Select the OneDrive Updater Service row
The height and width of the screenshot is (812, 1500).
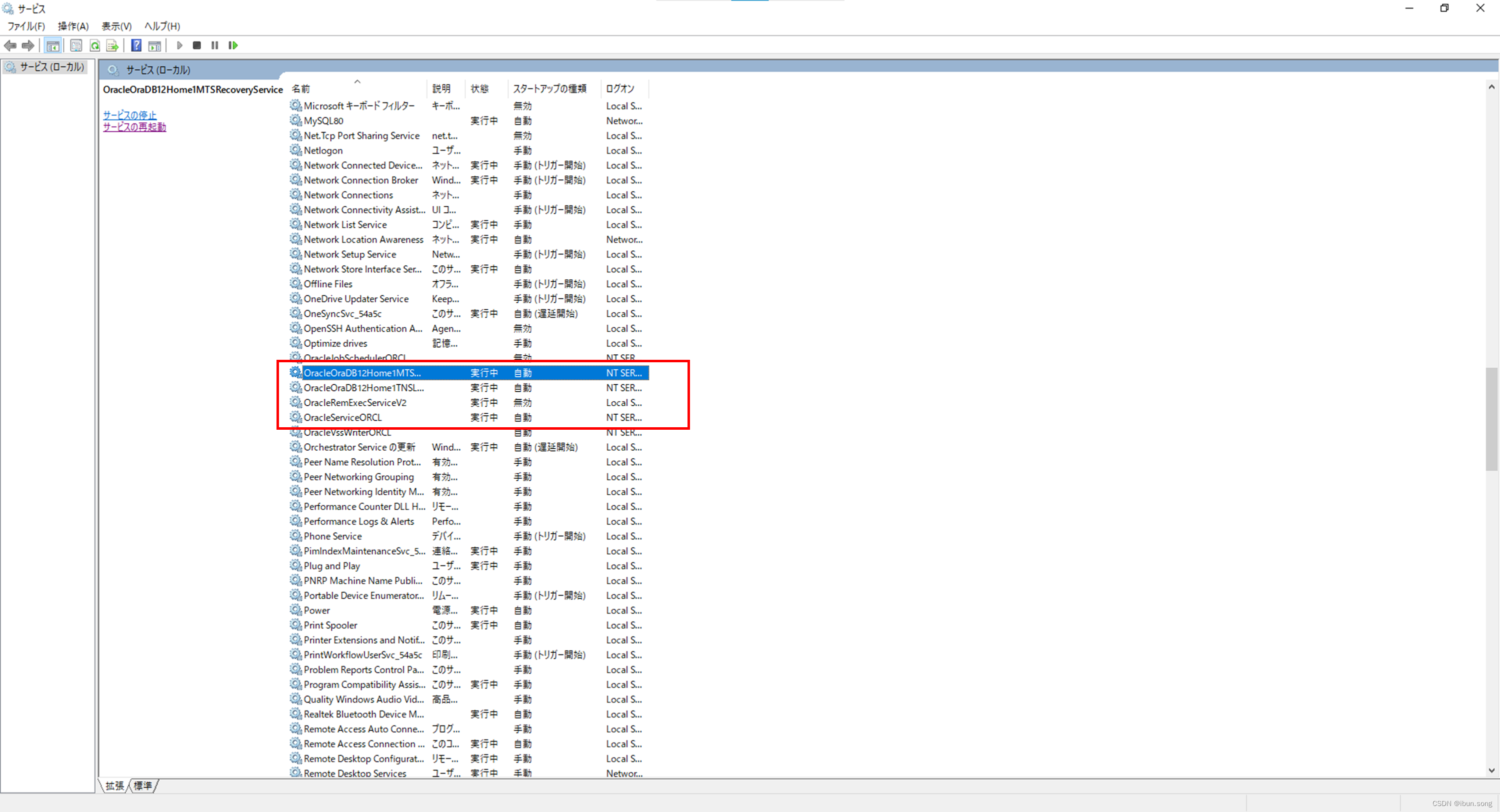[x=469, y=299]
